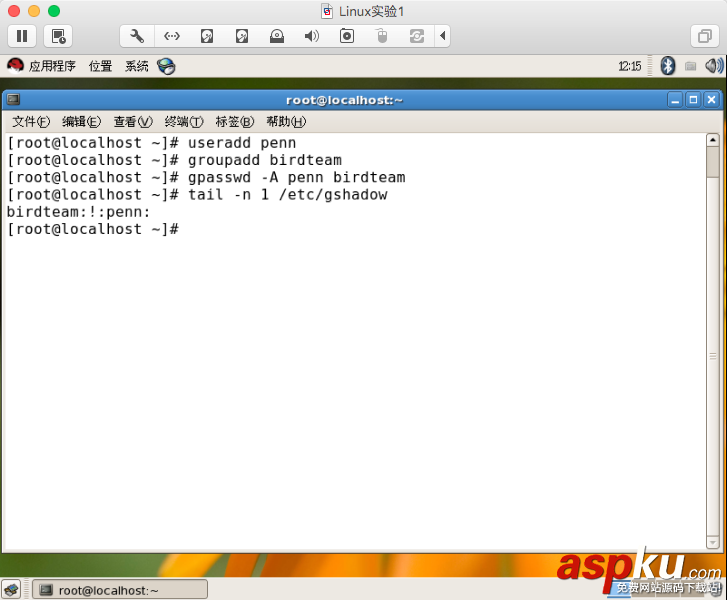Click the USB mouse device icon

(382, 36)
